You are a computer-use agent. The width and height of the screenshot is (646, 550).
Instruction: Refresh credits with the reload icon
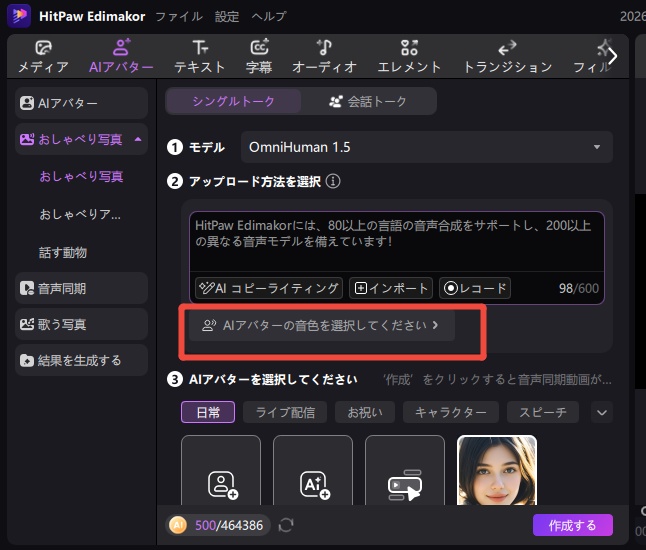click(x=286, y=525)
